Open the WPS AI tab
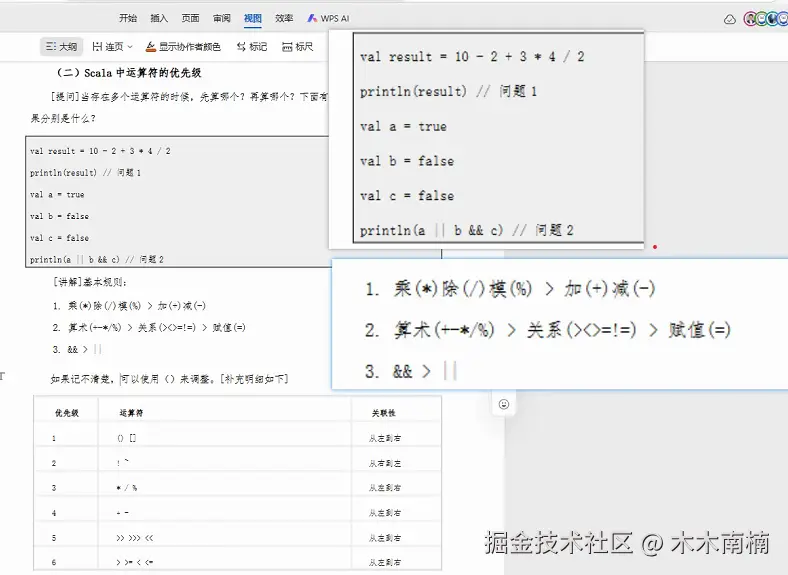This screenshot has height=575, width=788. pos(328,18)
